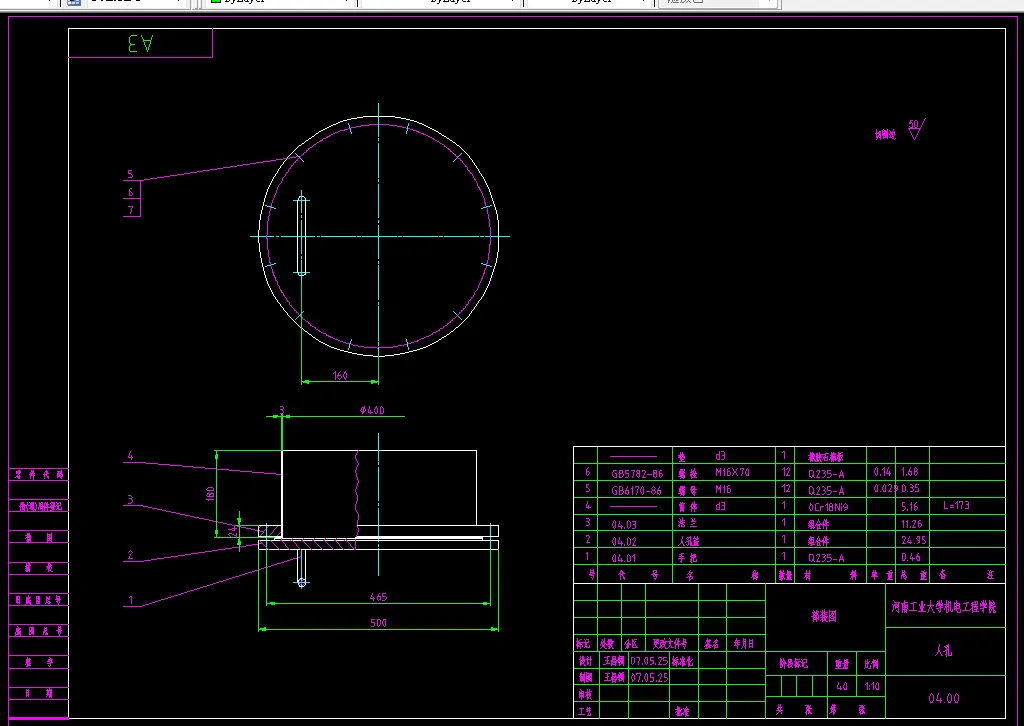Select total weight 24.95 cell

[914, 540]
